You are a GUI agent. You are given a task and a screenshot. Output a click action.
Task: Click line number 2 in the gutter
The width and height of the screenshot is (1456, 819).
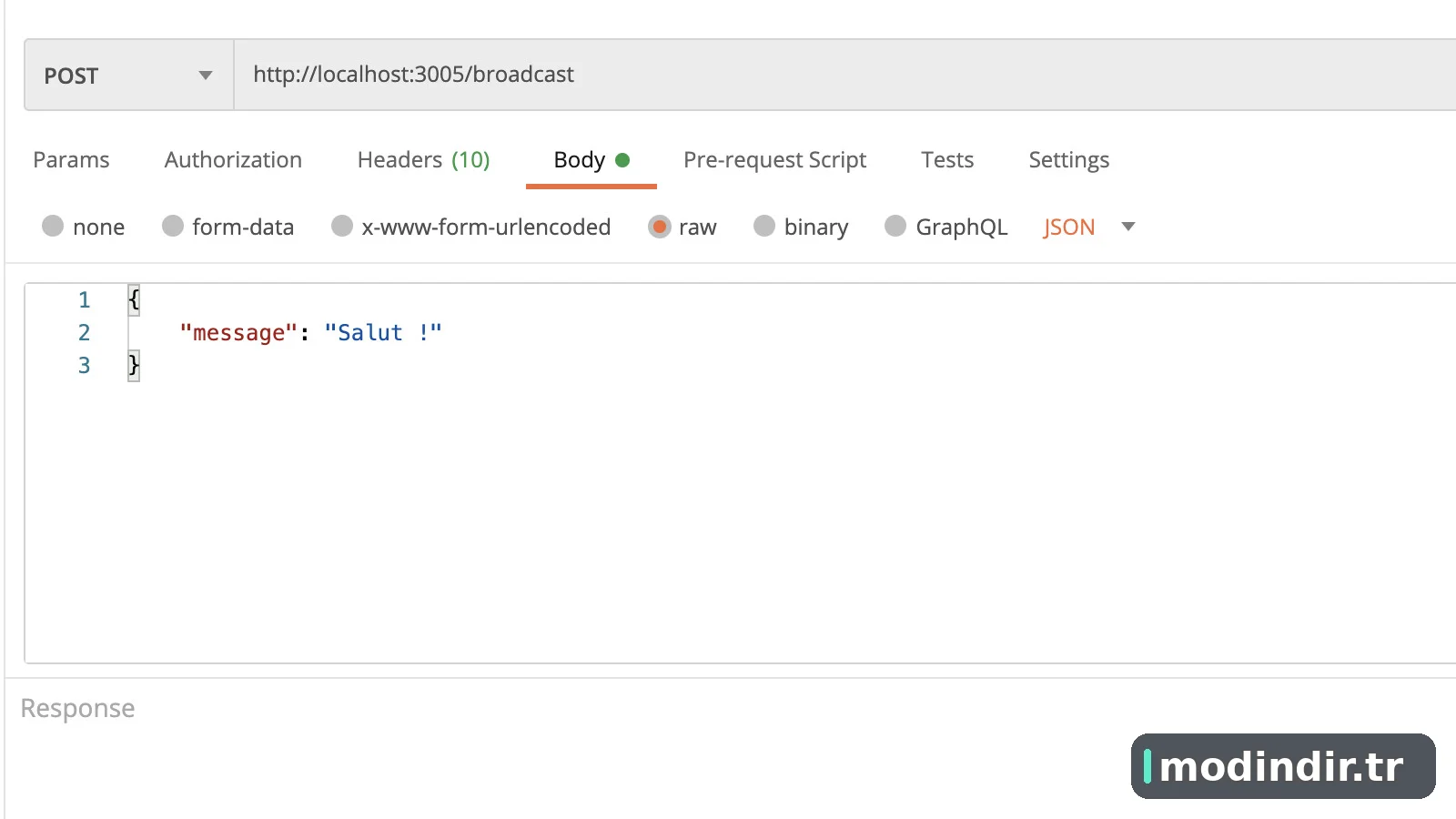coord(84,333)
